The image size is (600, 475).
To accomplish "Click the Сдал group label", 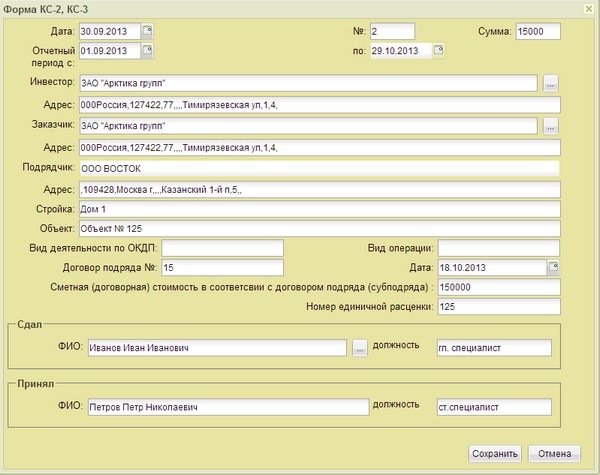I will pos(29,325).
